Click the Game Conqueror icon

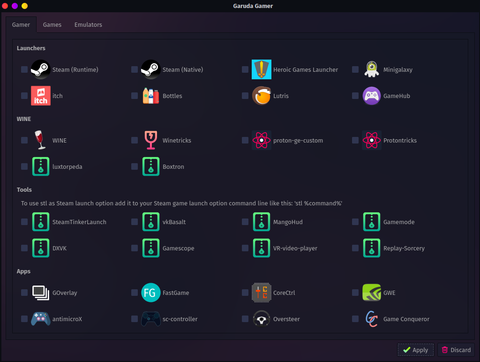tap(372, 319)
